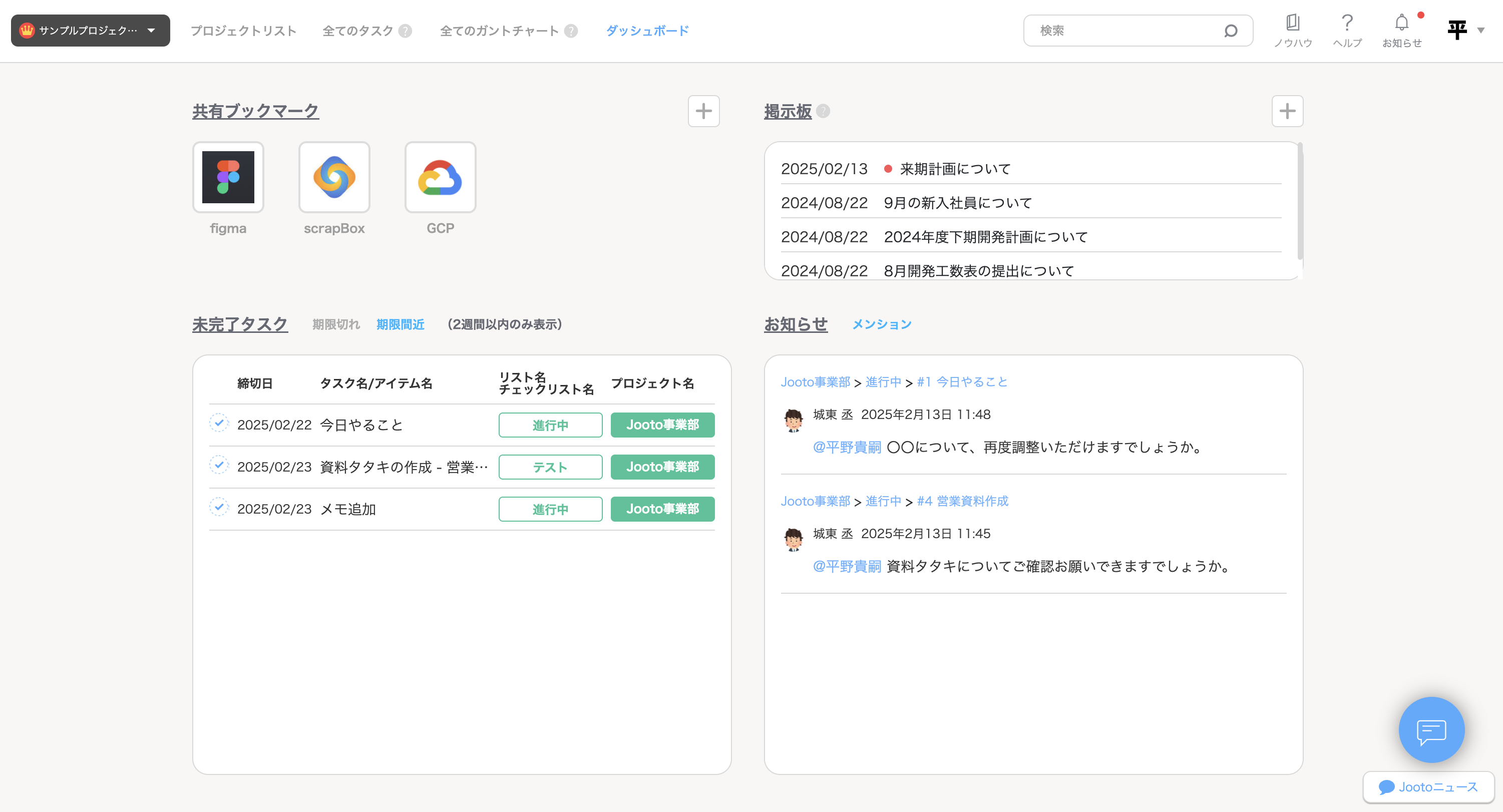The image size is (1503, 812).
Task: Click into the 検索 search field
Action: click(x=1126, y=31)
